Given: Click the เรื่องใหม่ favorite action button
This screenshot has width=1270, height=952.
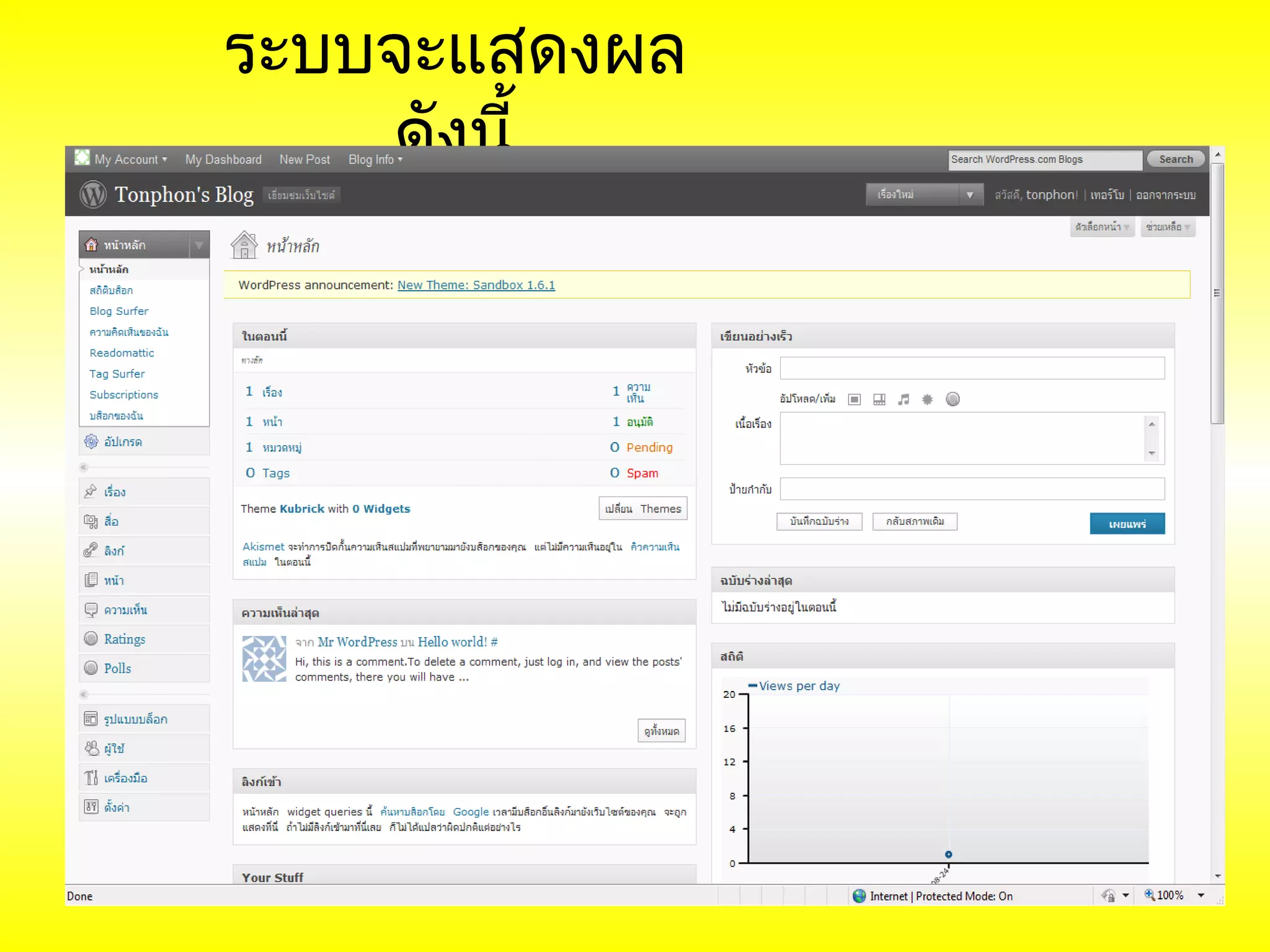Looking at the screenshot, I should [912, 195].
